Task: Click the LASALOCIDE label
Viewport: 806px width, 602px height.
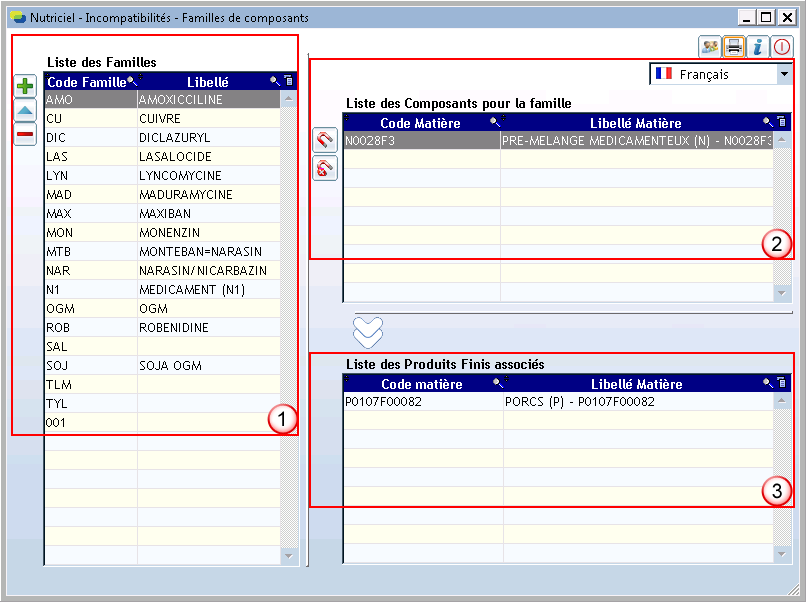Action: 175,156
